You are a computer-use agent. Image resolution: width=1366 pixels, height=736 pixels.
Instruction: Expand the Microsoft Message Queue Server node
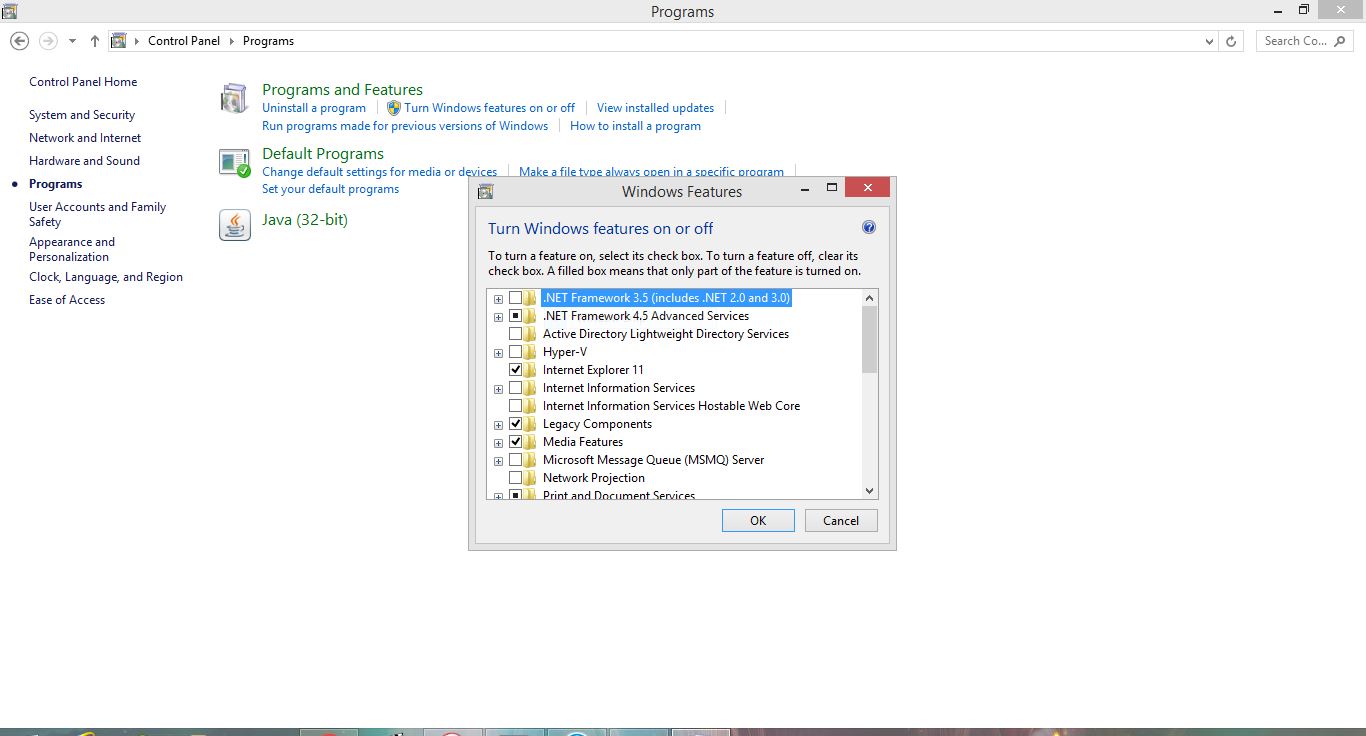point(498,461)
